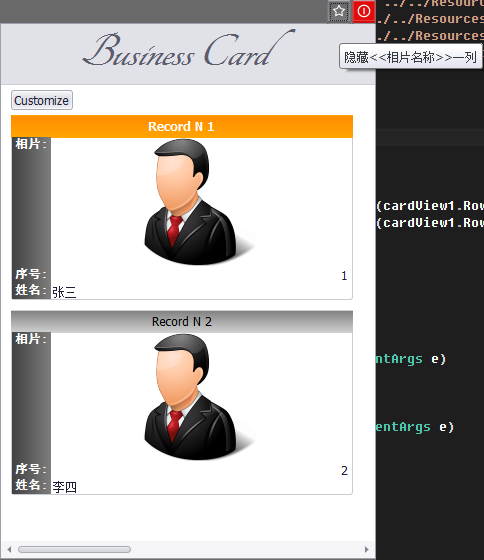
Task: Click the Business Card banner title
Action: [189, 49]
